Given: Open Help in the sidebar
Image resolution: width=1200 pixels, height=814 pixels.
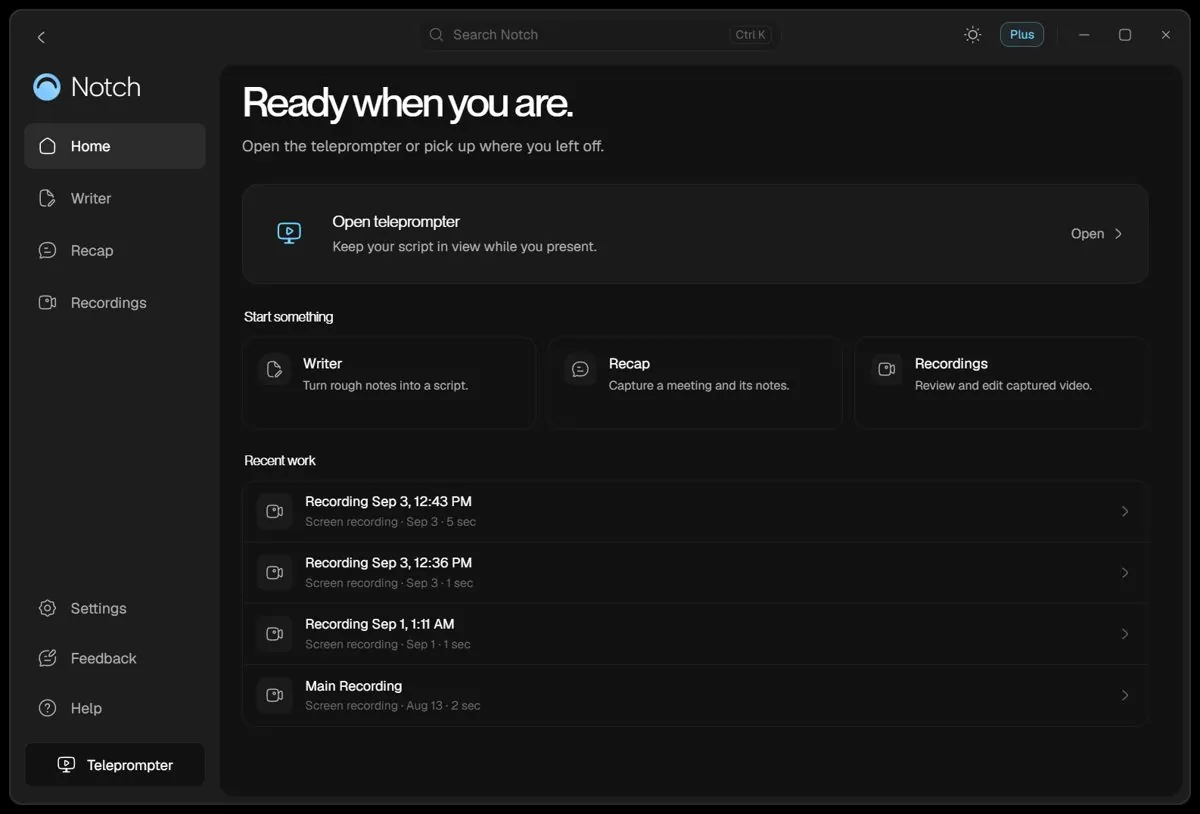Looking at the screenshot, I should click(115, 708).
